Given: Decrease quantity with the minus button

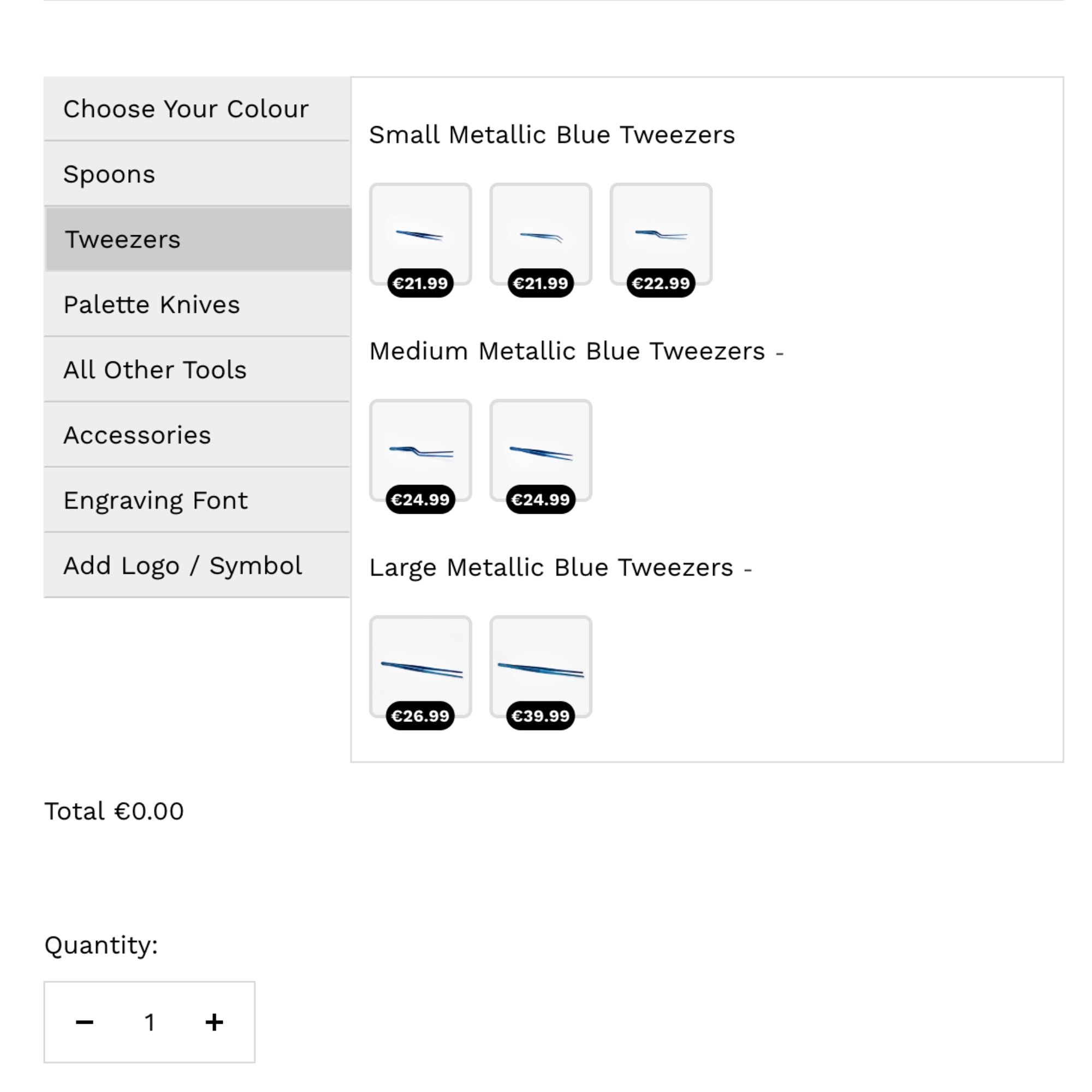Looking at the screenshot, I should coord(85,1022).
